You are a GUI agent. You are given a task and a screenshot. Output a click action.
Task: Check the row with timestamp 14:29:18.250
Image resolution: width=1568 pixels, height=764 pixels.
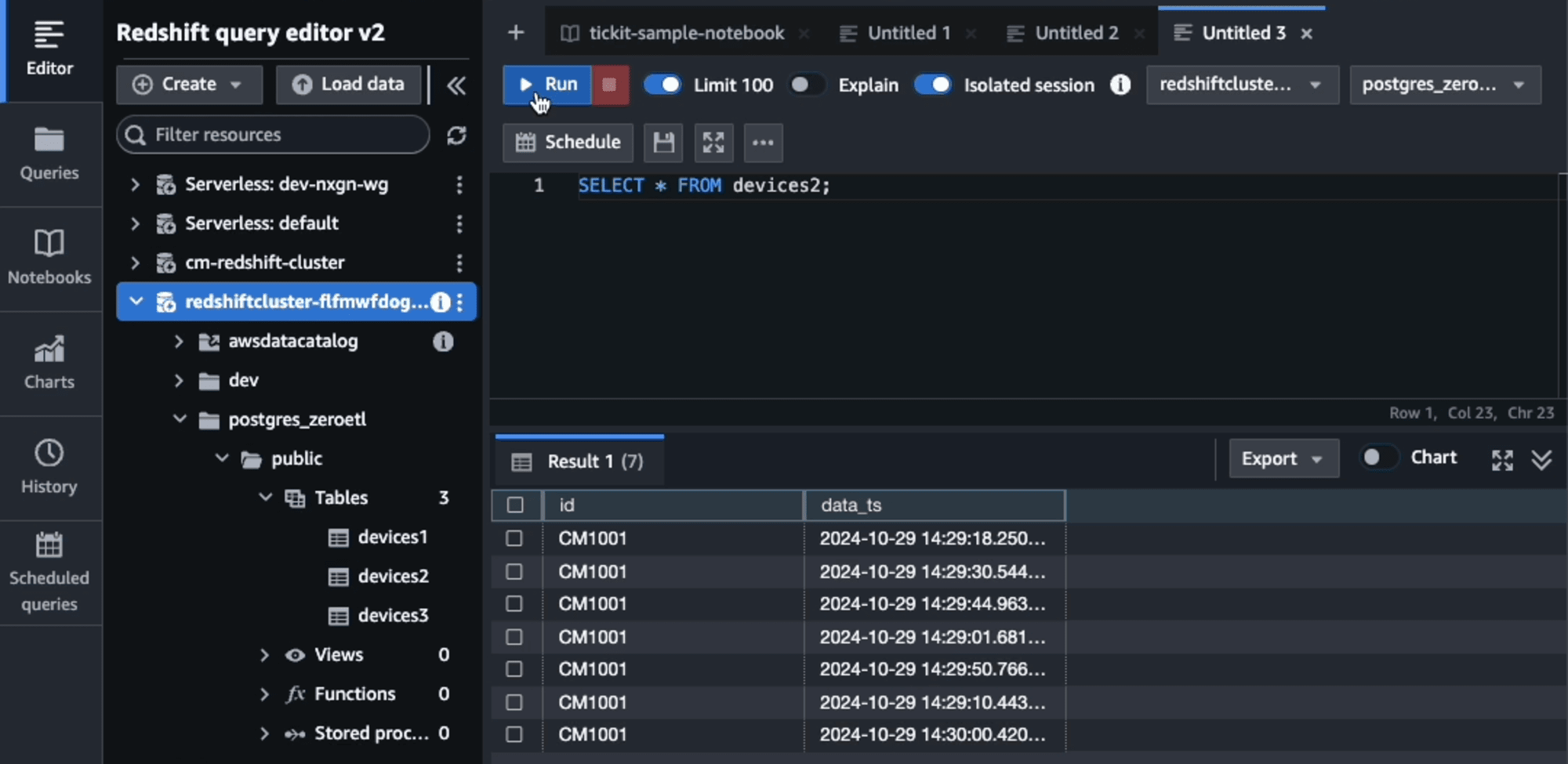[x=514, y=538]
